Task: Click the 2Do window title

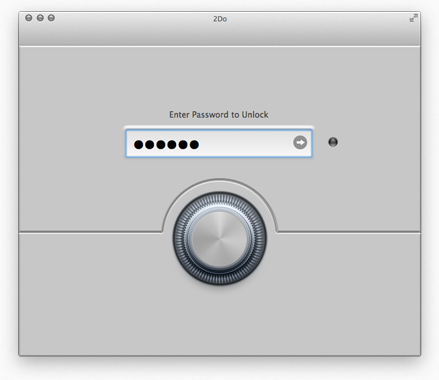Action: click(x=220, y=19)
